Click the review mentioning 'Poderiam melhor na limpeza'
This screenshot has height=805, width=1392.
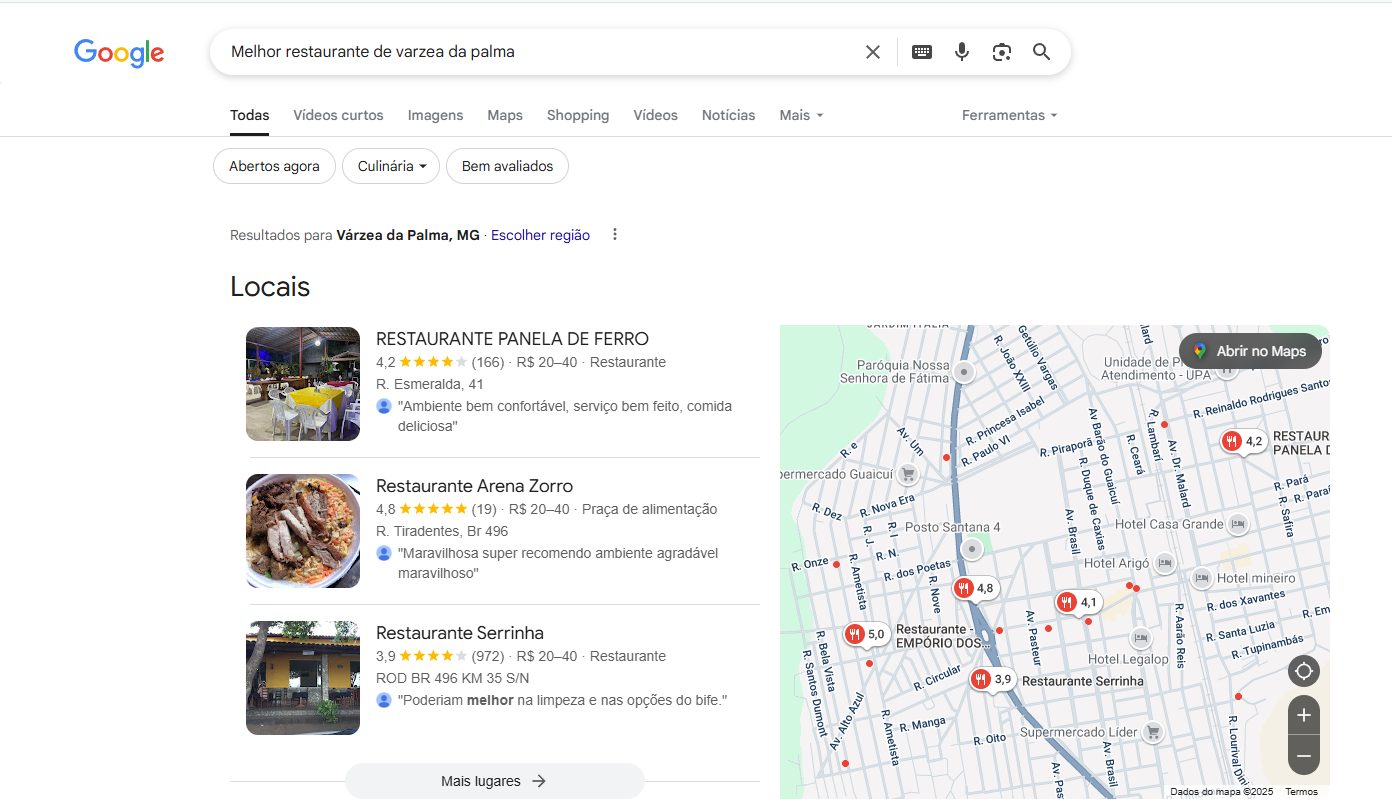pyautogui.click(x=562, y=700)
